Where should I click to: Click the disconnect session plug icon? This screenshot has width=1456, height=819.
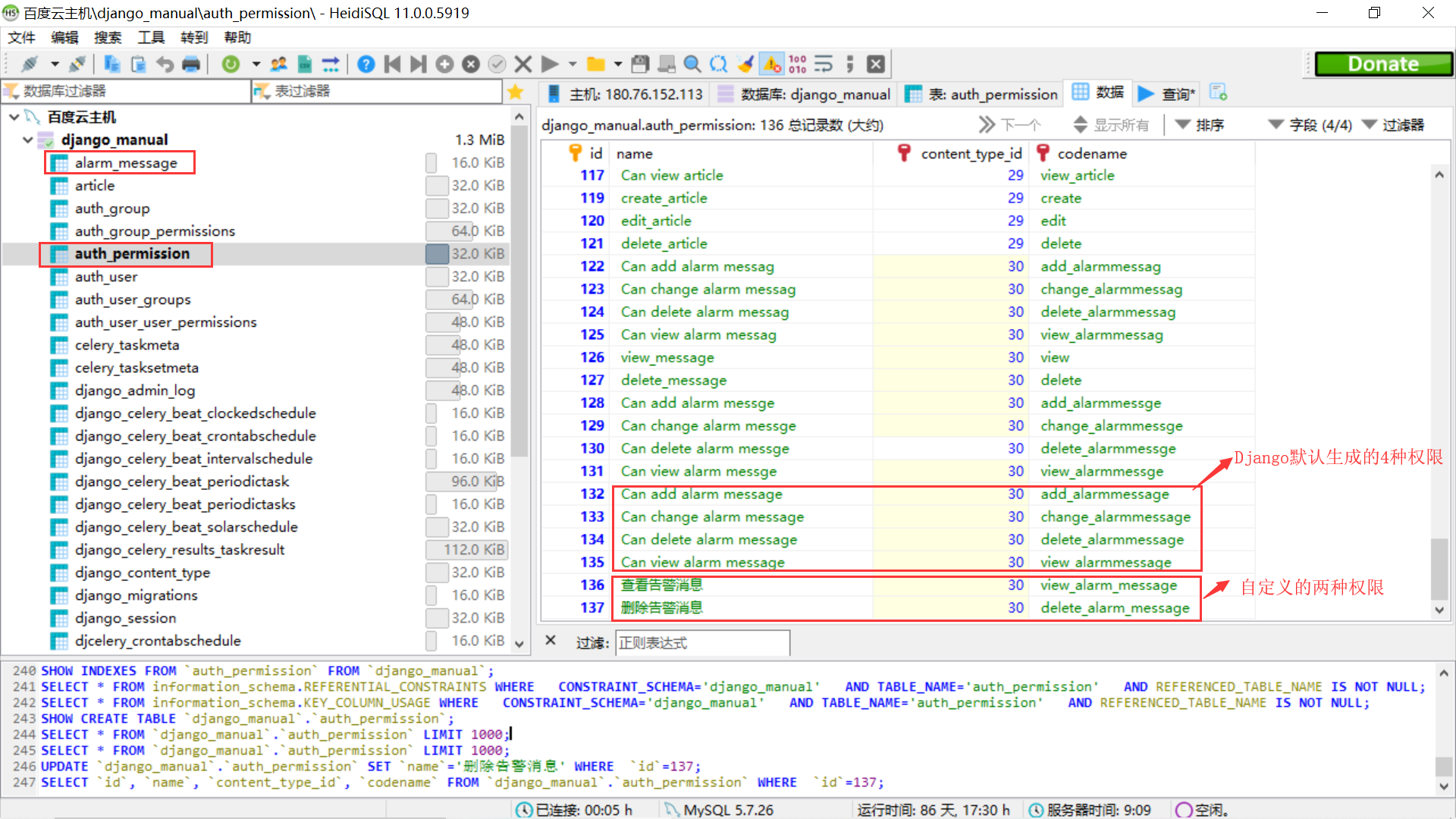[x=77, y=64]
